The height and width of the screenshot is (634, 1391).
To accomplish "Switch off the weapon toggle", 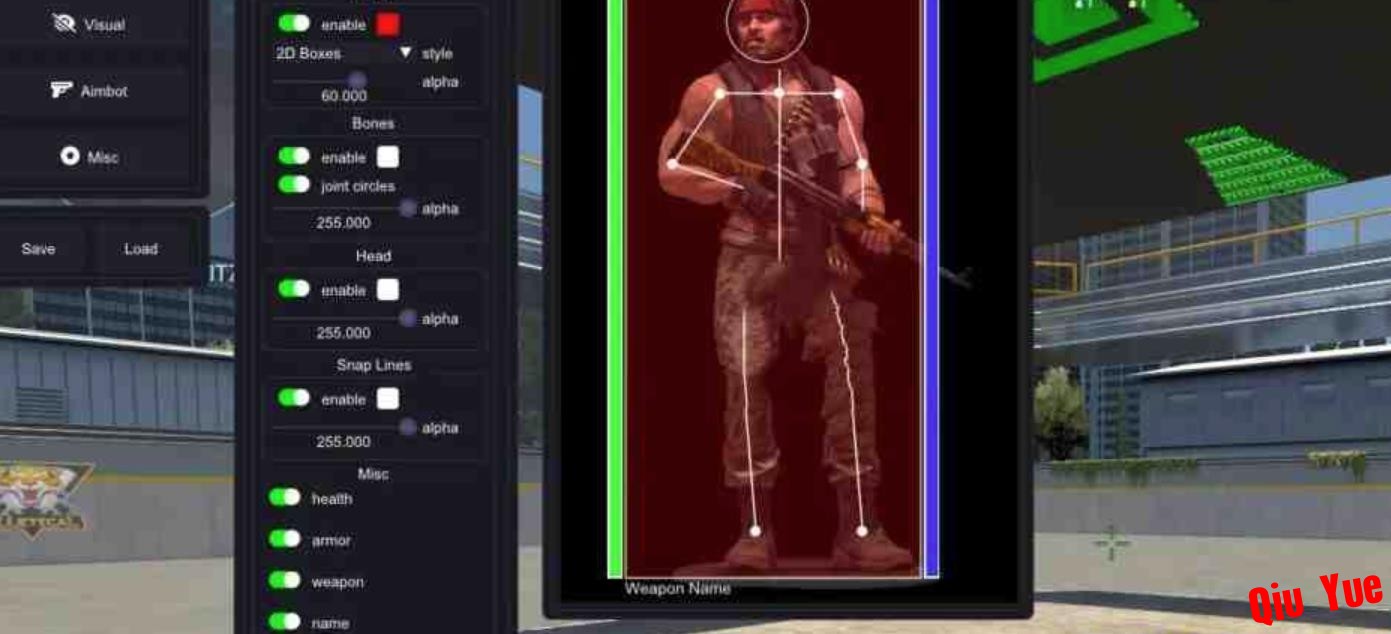I will (285, 580).
